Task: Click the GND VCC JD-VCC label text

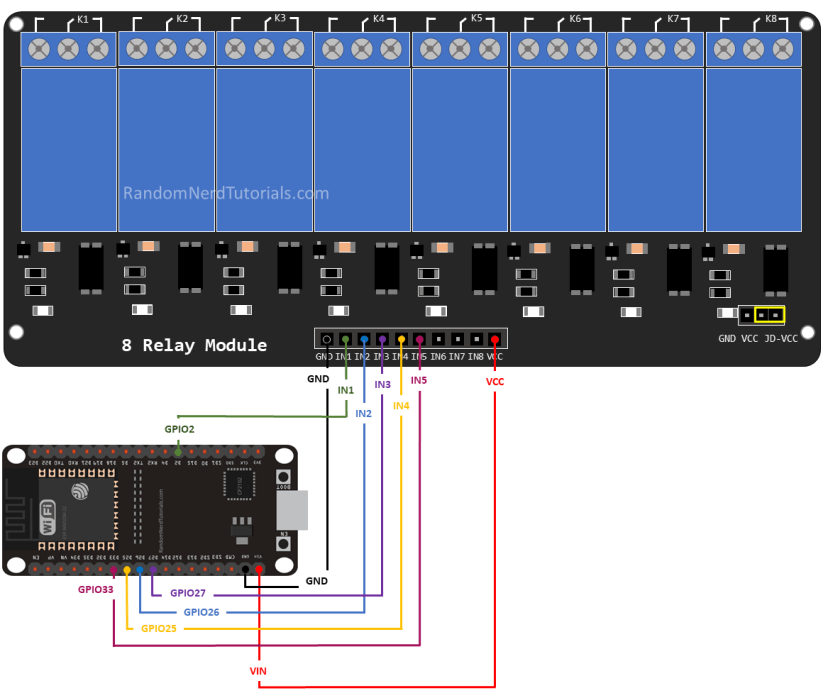Action: point(757,340)
